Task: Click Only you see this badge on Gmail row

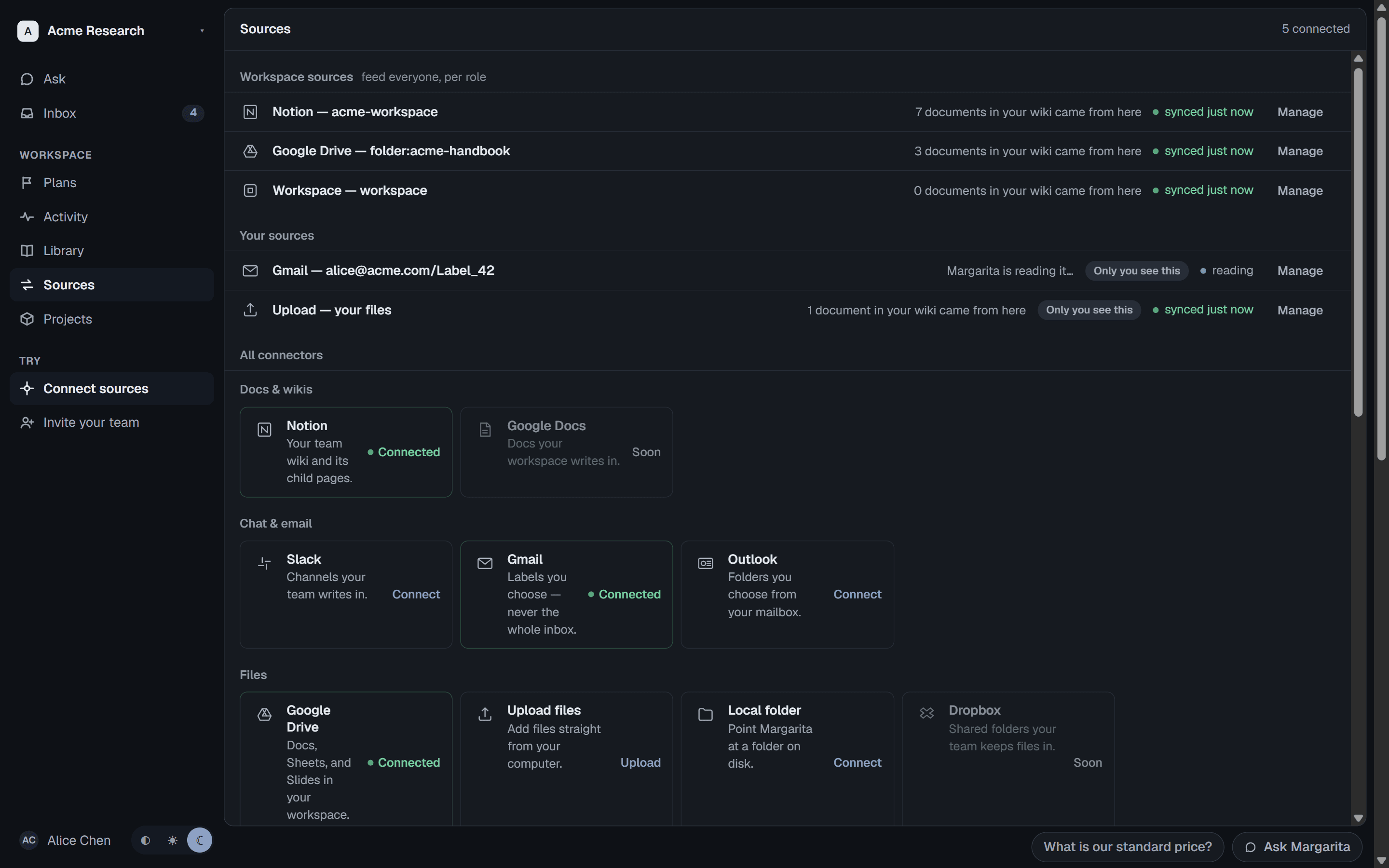Action: coord(1136,271)
